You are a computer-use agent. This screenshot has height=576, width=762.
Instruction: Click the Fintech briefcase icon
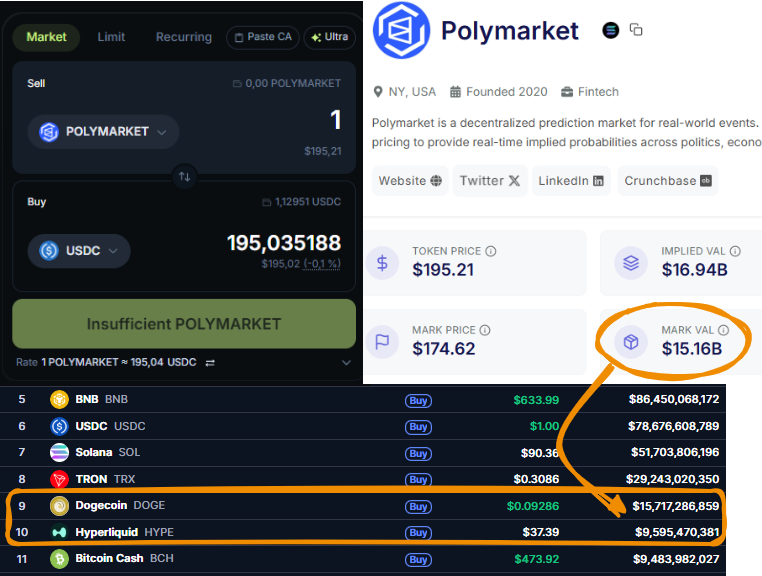click(x=567, y=92)
